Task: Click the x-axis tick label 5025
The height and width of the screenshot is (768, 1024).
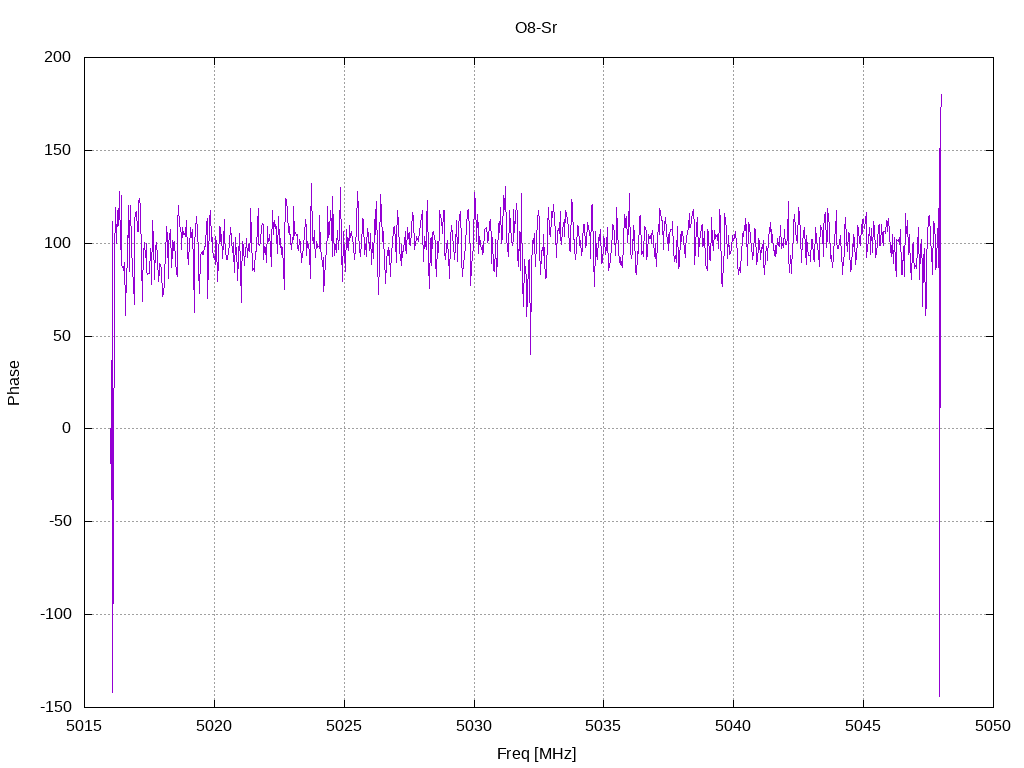Action: click(344, 726)
